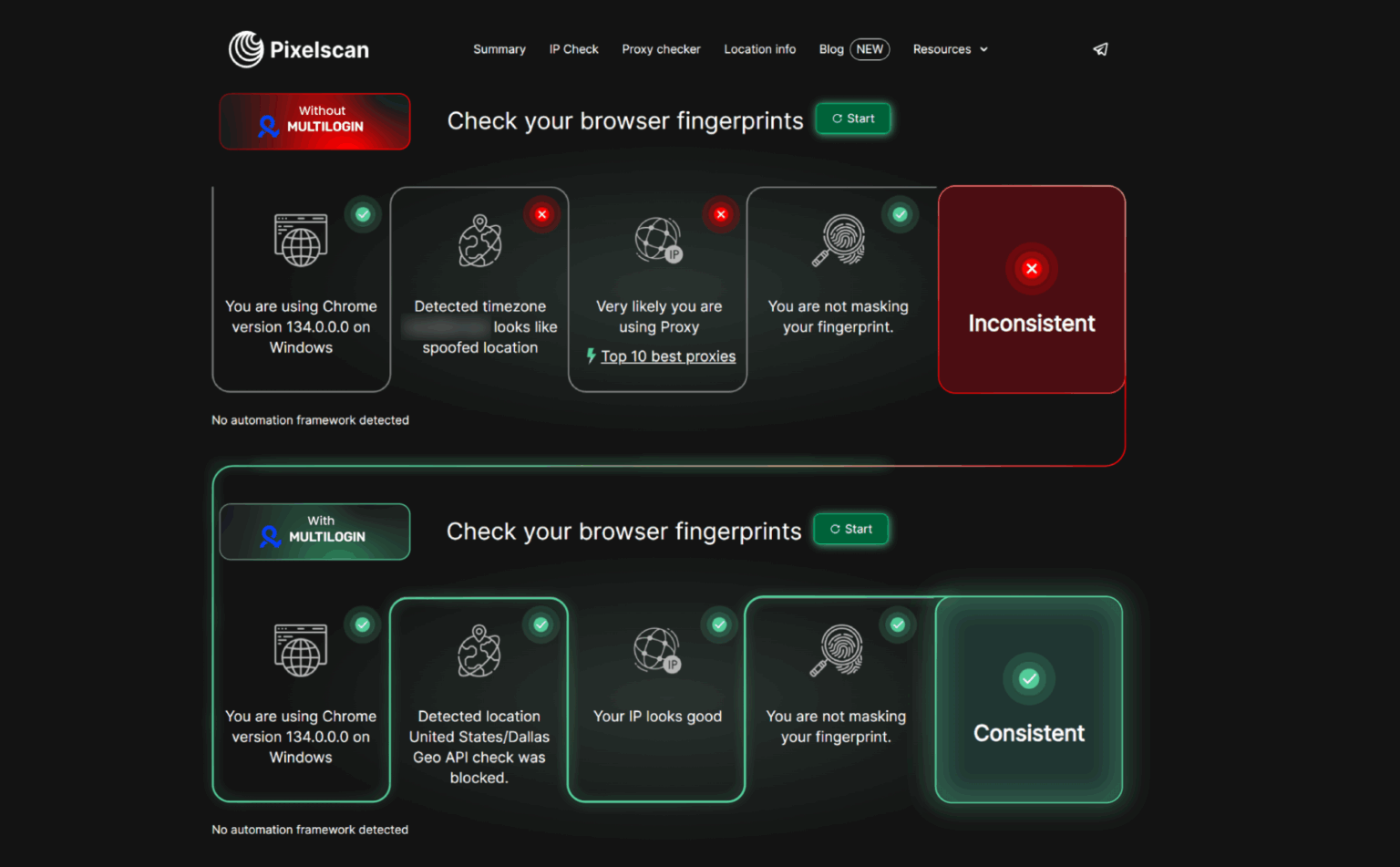Screen dimensions: 1400x867
Task: Click the red X inside the Inconsistent card
Action: (x=1031, y=269)
